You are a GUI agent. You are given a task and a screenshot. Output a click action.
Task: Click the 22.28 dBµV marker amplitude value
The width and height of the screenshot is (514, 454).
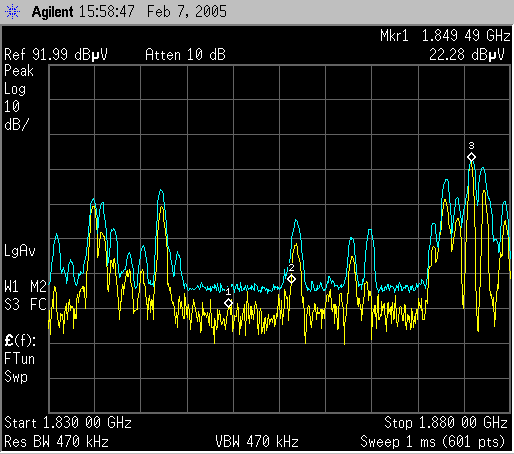(x=467, y=55)
